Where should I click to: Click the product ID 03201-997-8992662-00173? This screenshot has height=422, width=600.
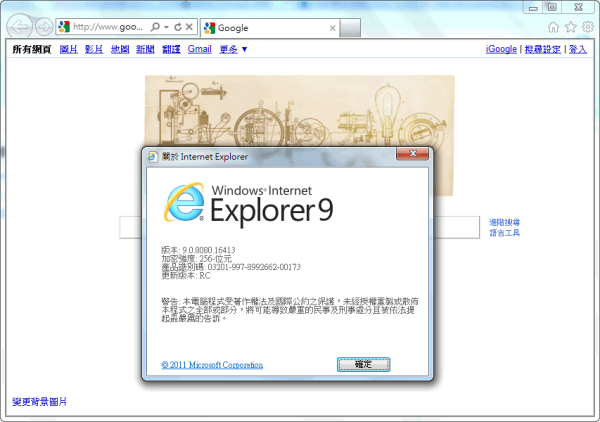click(254, 267)
